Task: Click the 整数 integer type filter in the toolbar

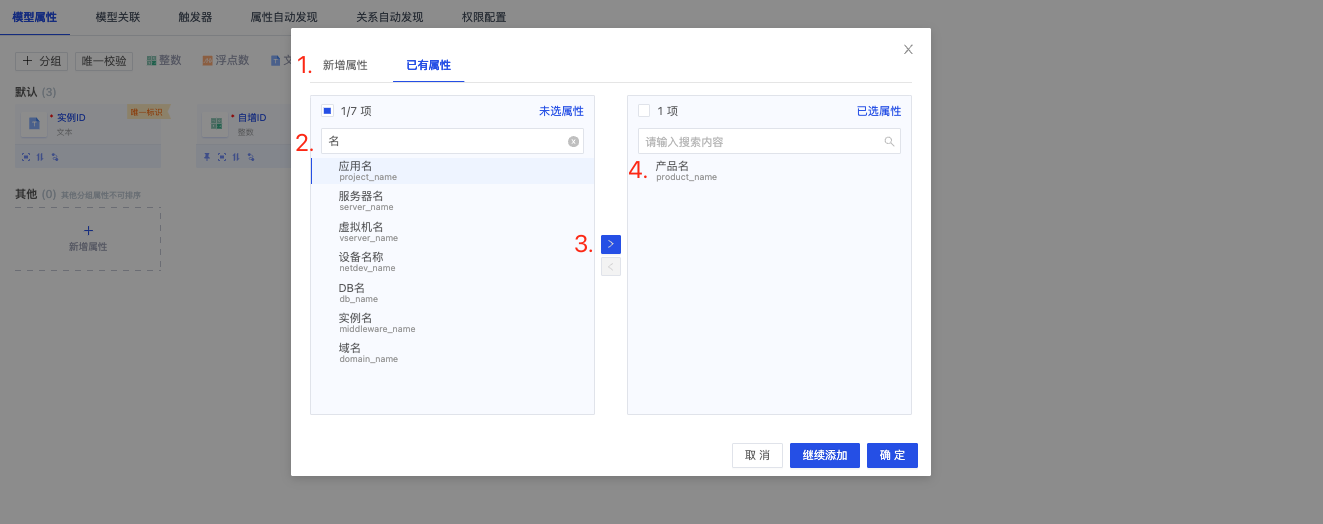Action: coord(164,61)
